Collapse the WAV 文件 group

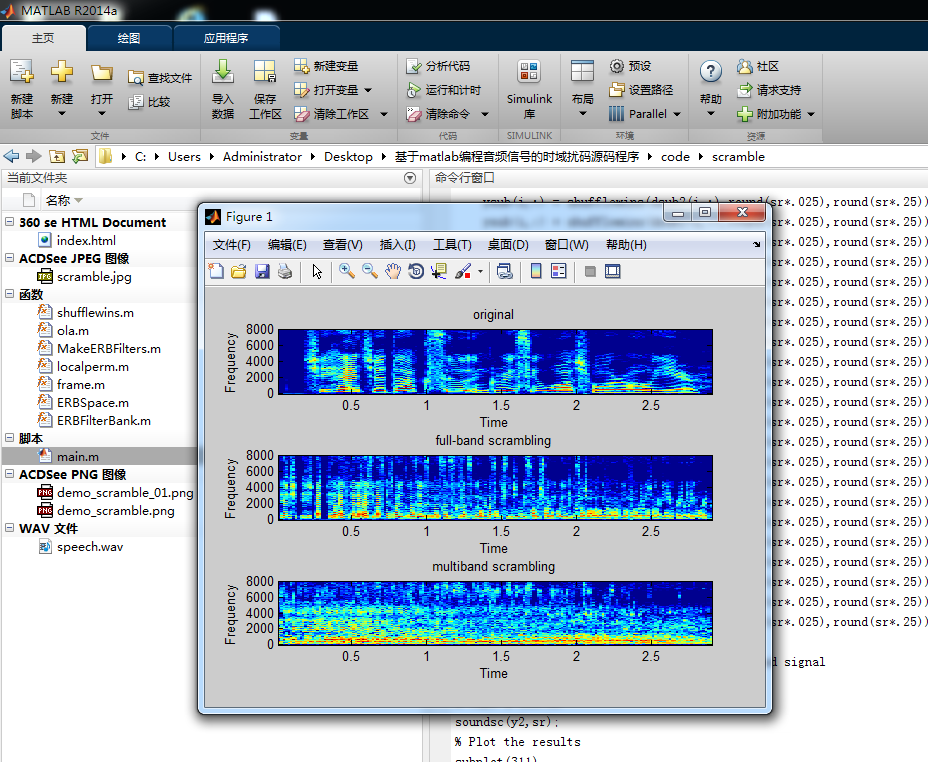pyautogui.click(x=9, y=527)
